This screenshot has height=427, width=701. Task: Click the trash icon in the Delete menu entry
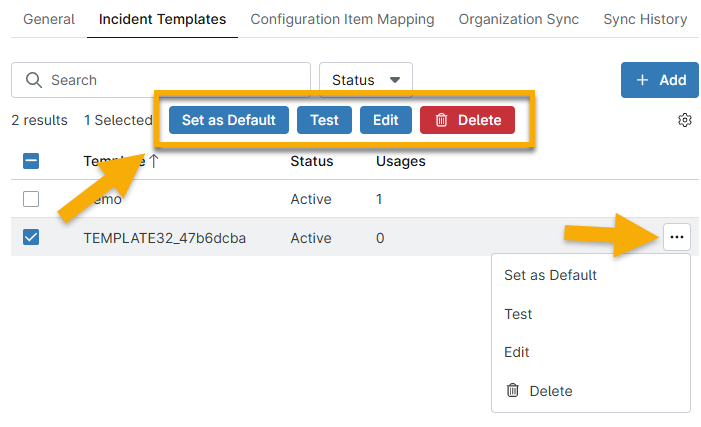pyautogui.click(x=512, y=390)
